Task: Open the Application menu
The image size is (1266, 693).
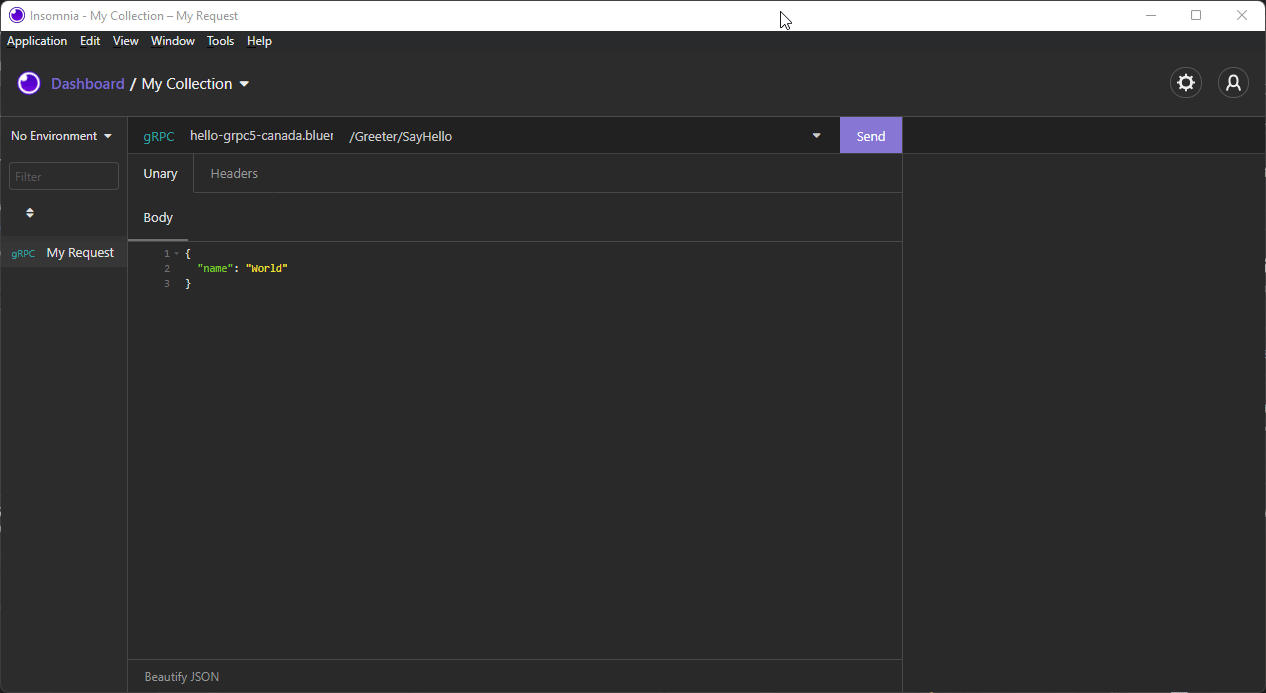Action: (x=37, y=41)
